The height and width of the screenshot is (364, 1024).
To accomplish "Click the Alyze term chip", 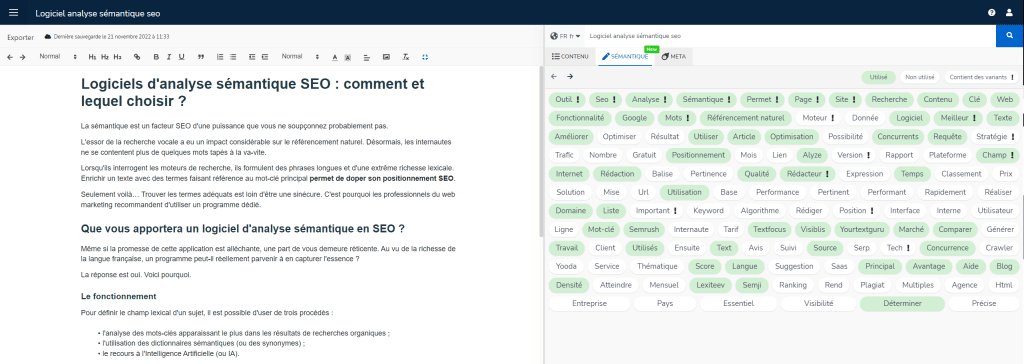I will (x=812, y=155).
